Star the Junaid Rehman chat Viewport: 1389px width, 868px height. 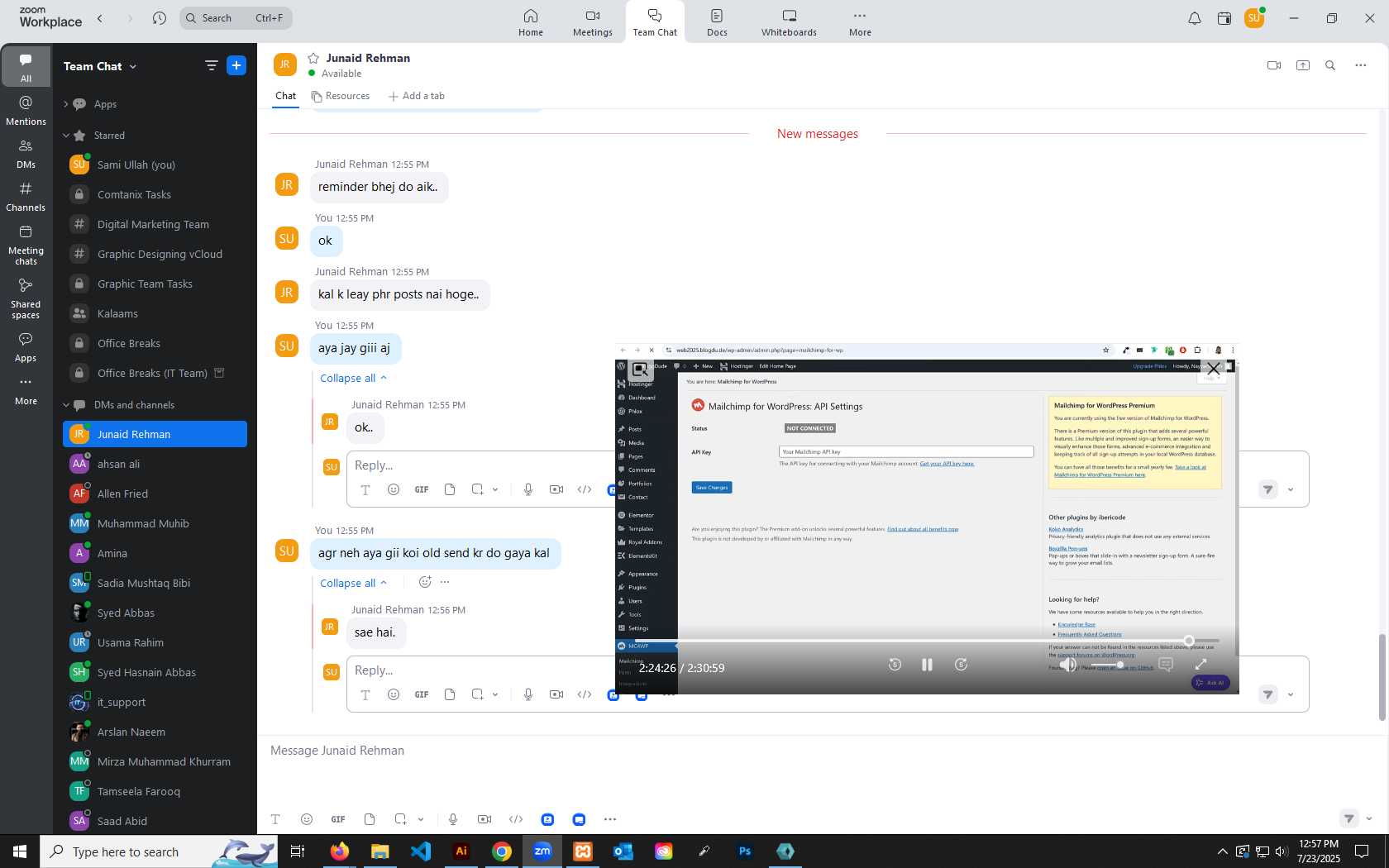click(x=313, y=58)
